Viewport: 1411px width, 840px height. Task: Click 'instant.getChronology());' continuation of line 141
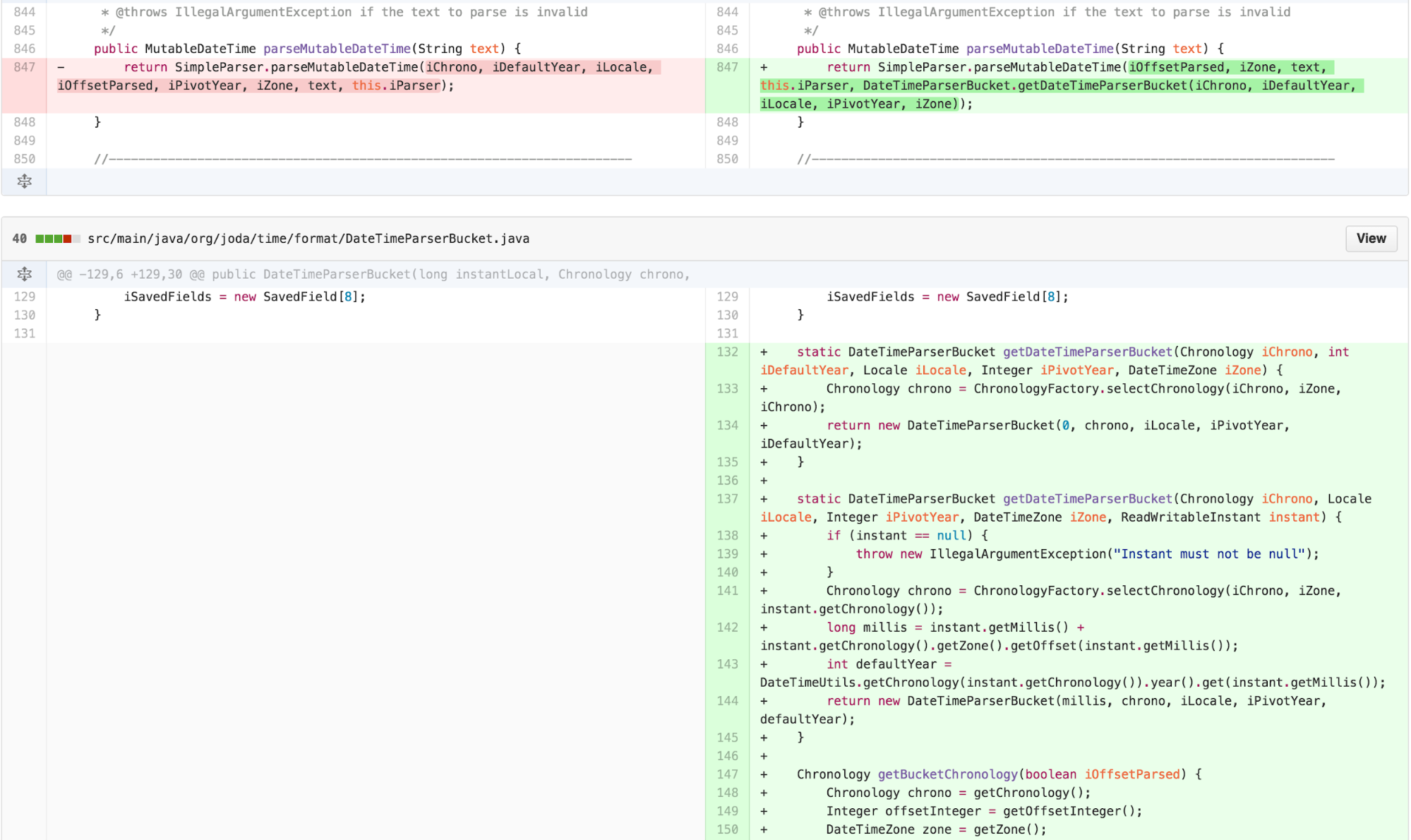pyautogui.click(x=851, y=608)
